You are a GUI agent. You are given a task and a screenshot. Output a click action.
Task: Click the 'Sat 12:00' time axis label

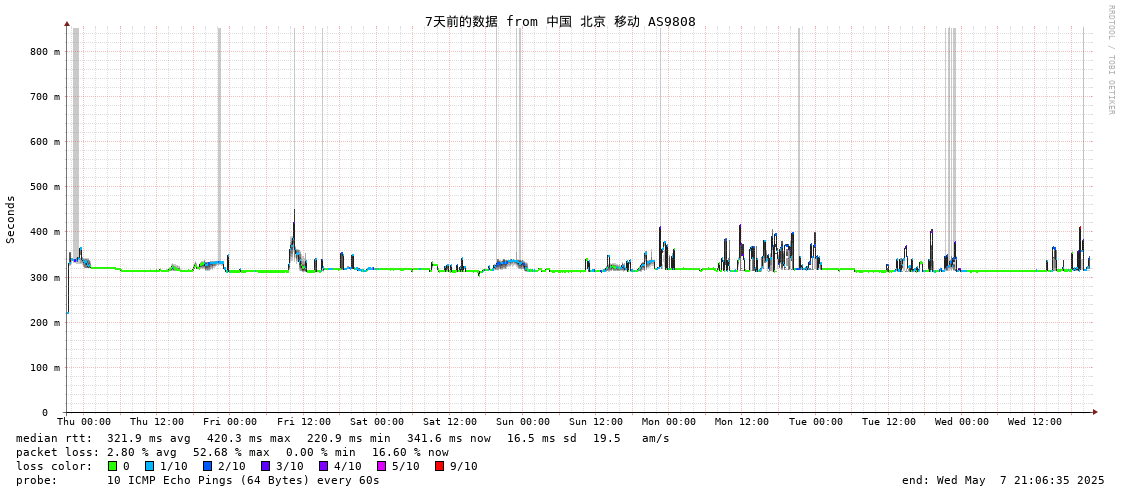coord(450,422)
